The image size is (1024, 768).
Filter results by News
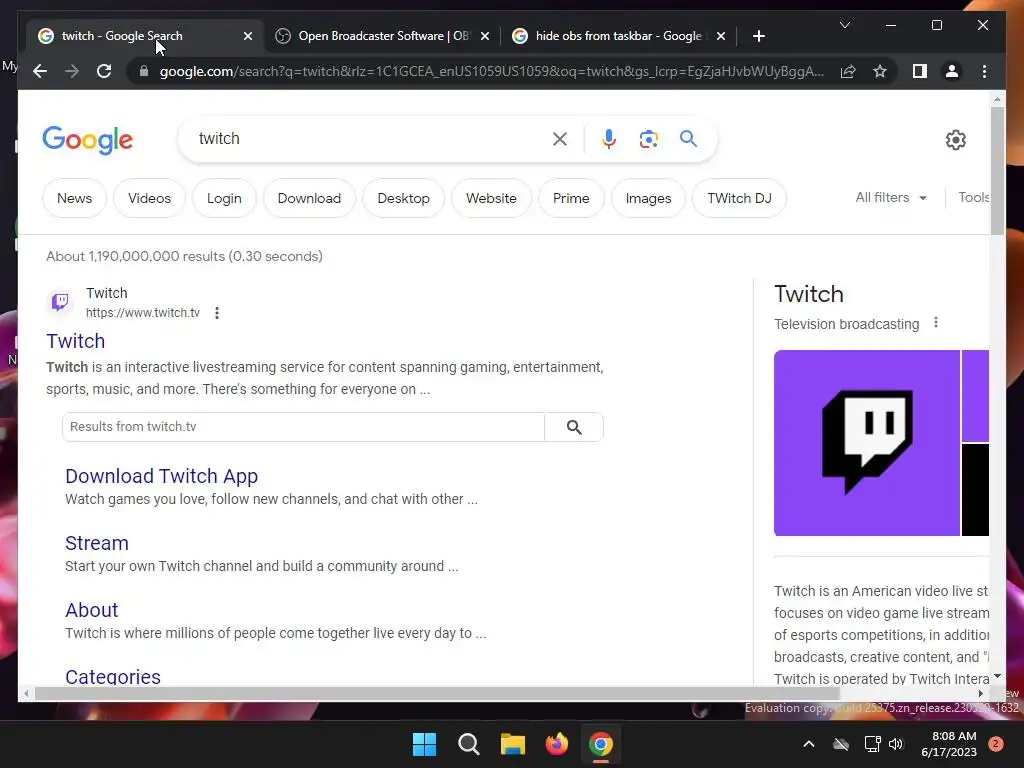pos(74,198)
